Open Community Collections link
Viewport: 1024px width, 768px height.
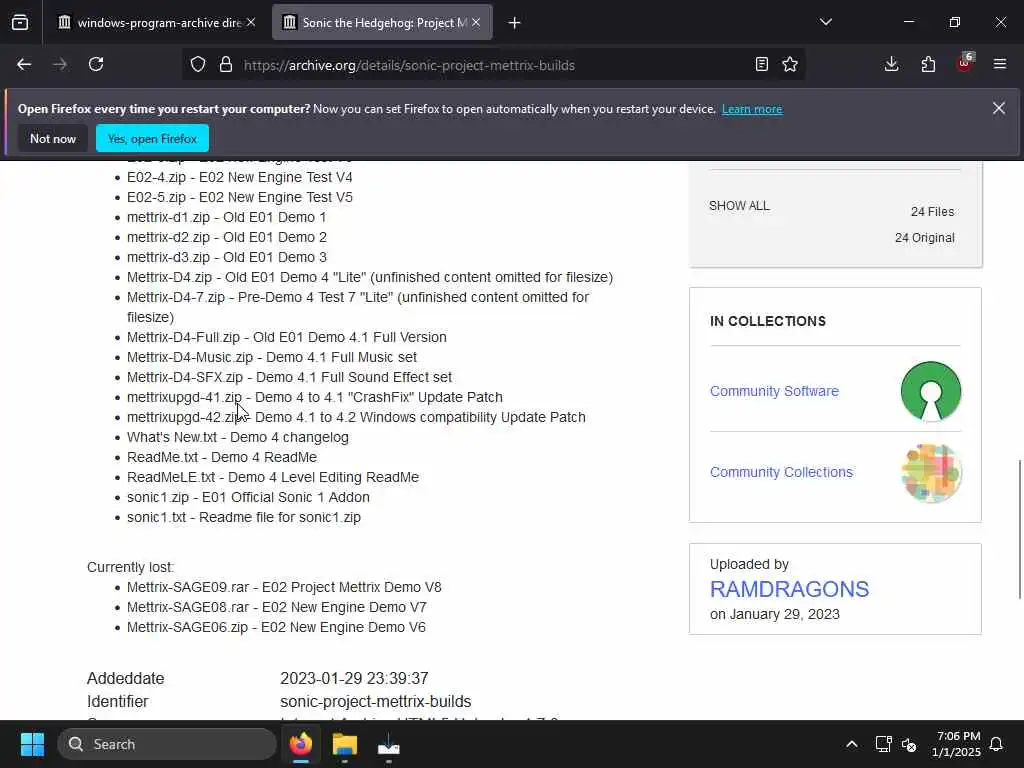tap(781, 472)
